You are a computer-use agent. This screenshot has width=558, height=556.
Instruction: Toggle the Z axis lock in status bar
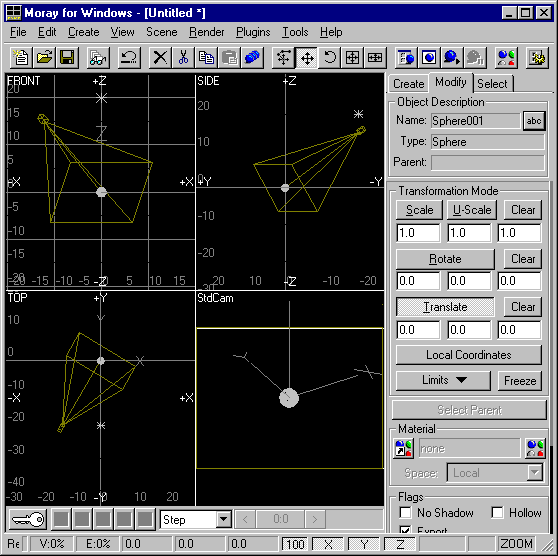[x=400, y=544]
